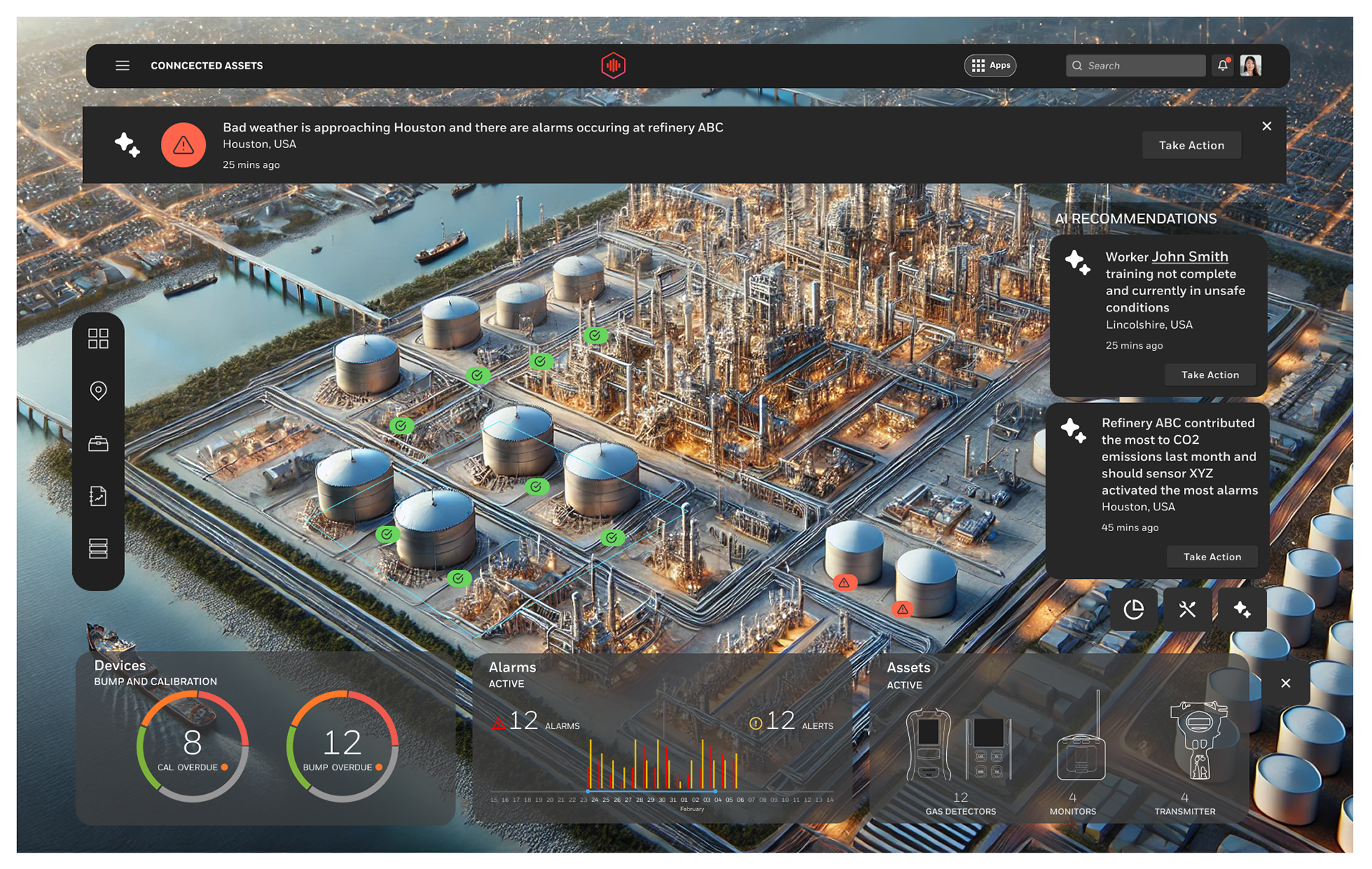Toggle the AI sparkle recommendations button
This screenshot has height=869, width=1372.
tap(1242, 610)
